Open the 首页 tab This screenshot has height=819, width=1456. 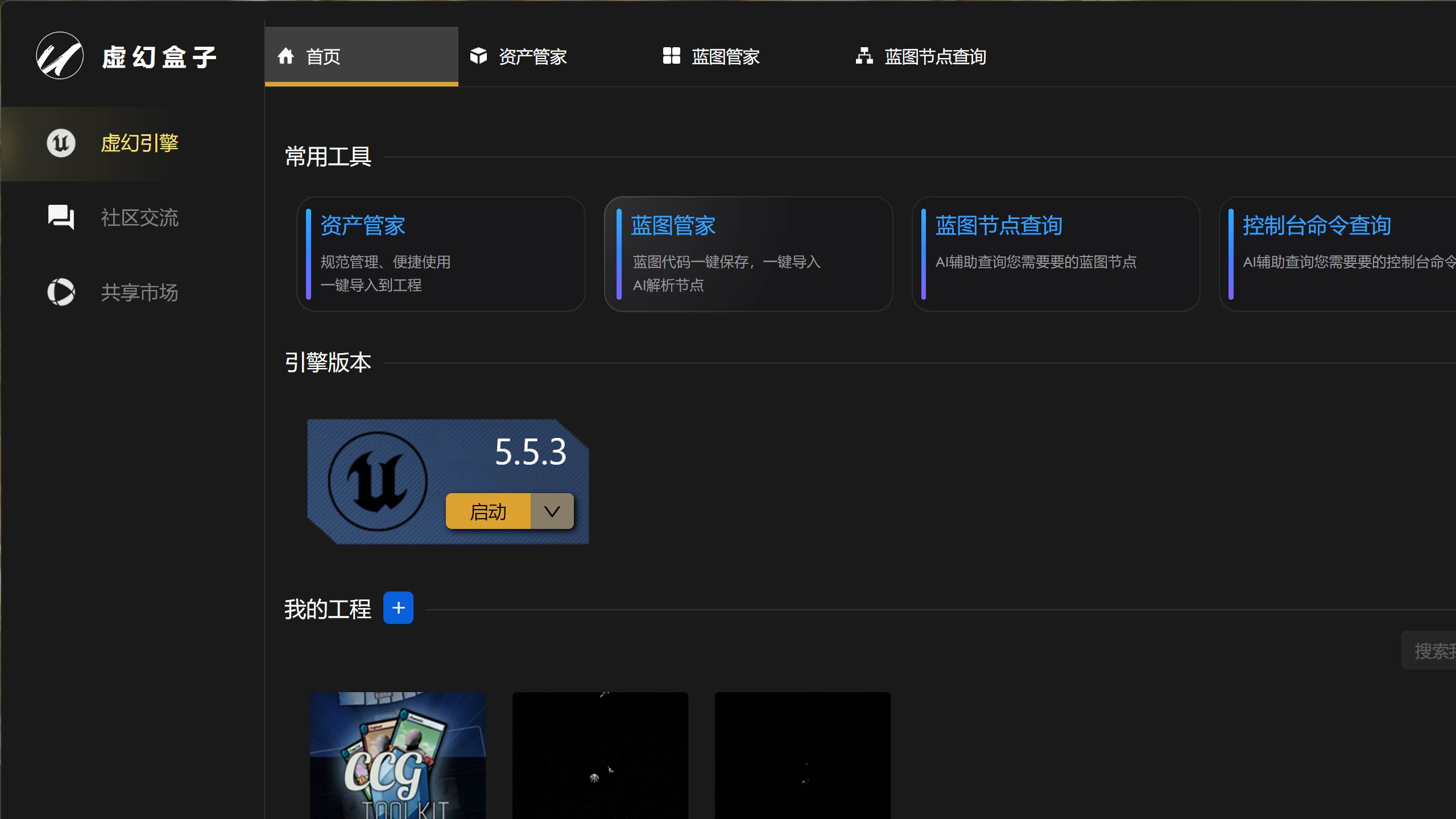pyautogui.click(x=362, y=56)
